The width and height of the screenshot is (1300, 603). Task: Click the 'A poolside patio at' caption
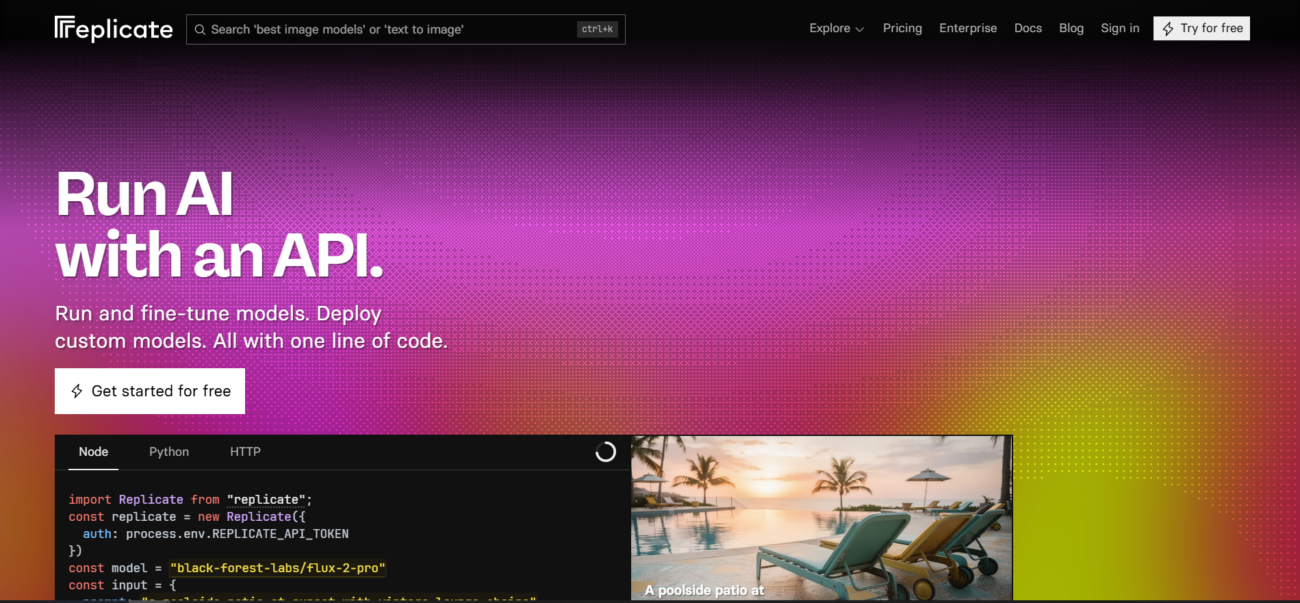pos(704,590)
